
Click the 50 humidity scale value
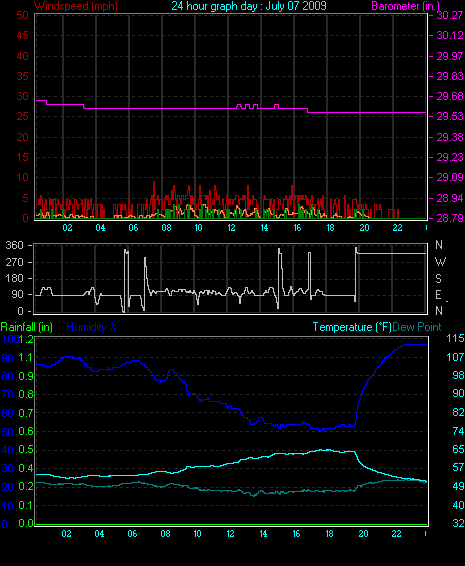coord(8,432)
